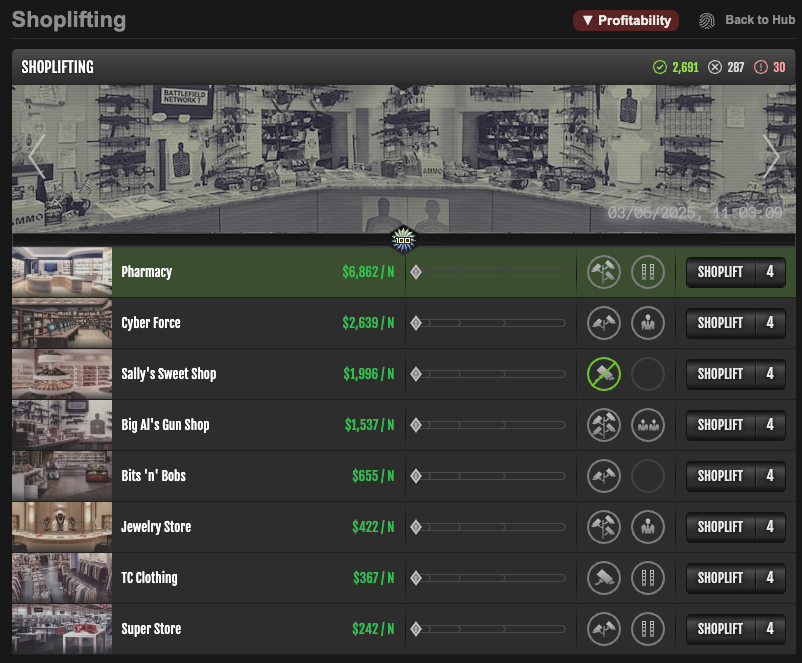
Task: Click the security gates icon for Super Store
Action: pyautogui.click(x=648, y=629)
